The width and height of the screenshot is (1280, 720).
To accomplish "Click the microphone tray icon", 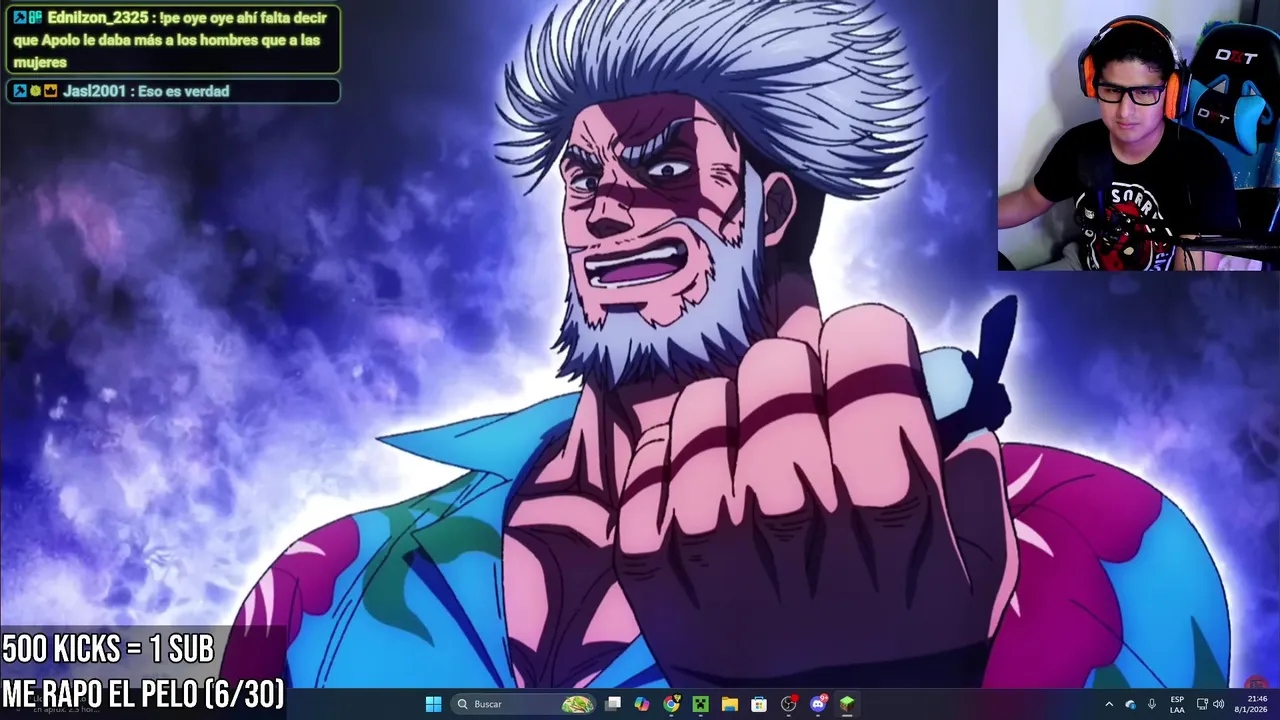I will click(1152, 704).
